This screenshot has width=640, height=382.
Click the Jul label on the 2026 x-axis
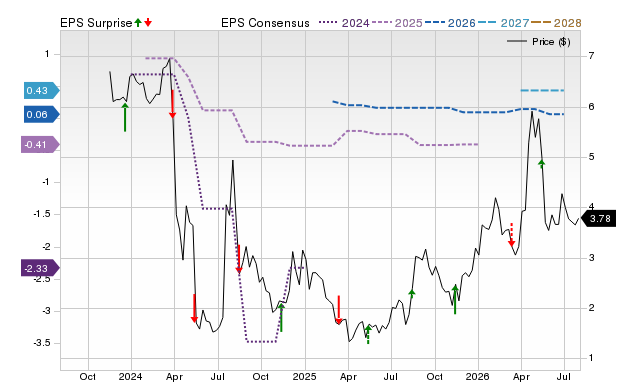564,376
